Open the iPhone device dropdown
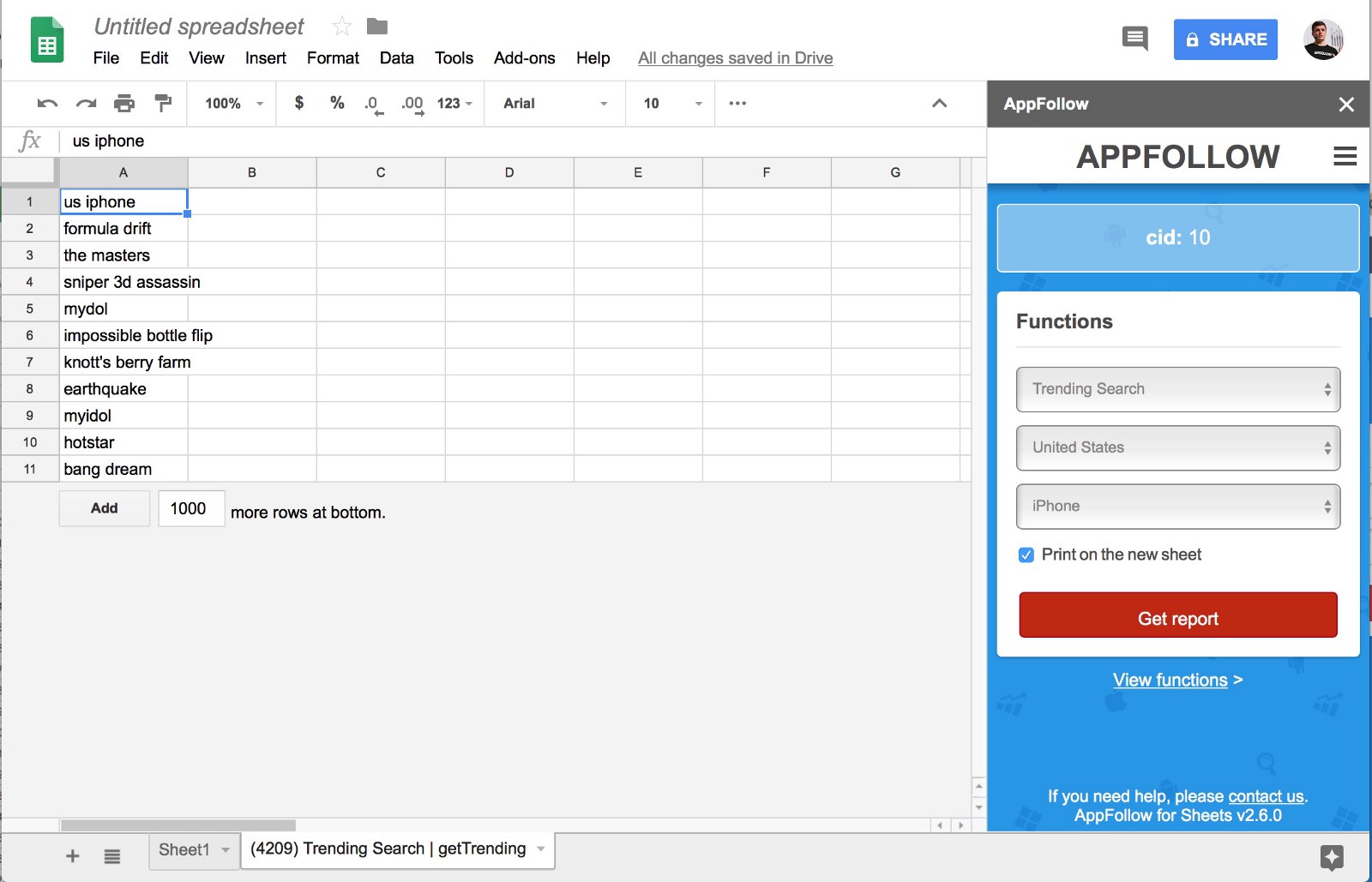Image resolution: width=1372 pixels, height=882 pixels. (1177, 507)
